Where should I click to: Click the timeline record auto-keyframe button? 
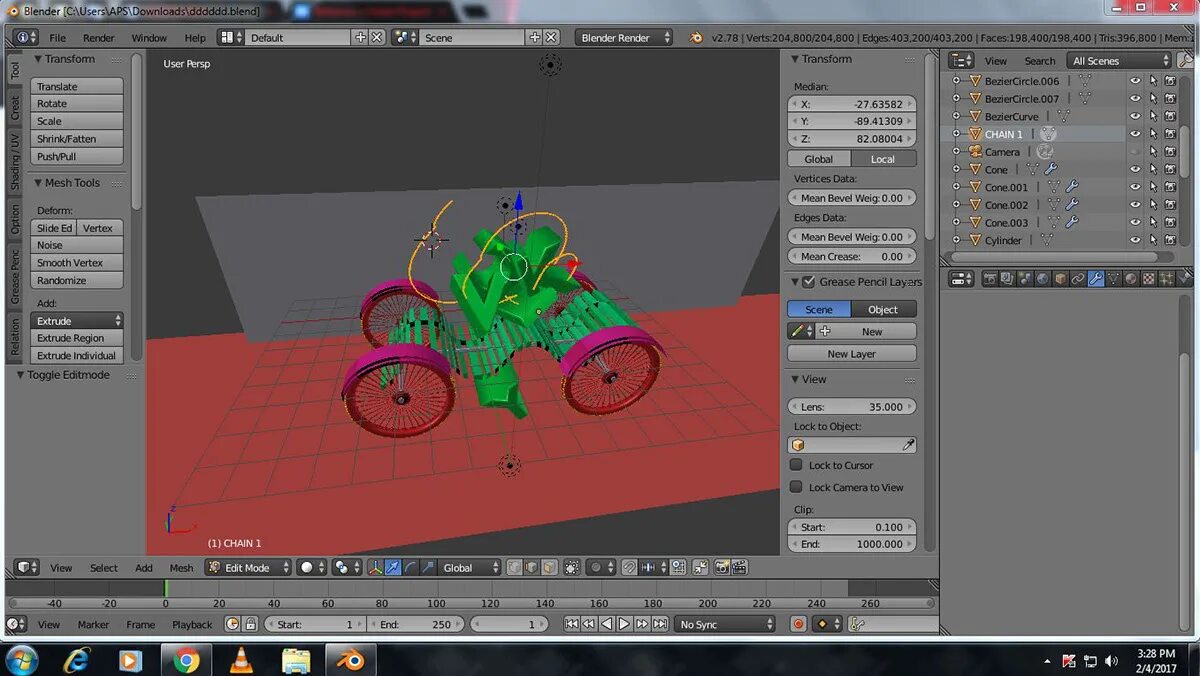point(799,624)
